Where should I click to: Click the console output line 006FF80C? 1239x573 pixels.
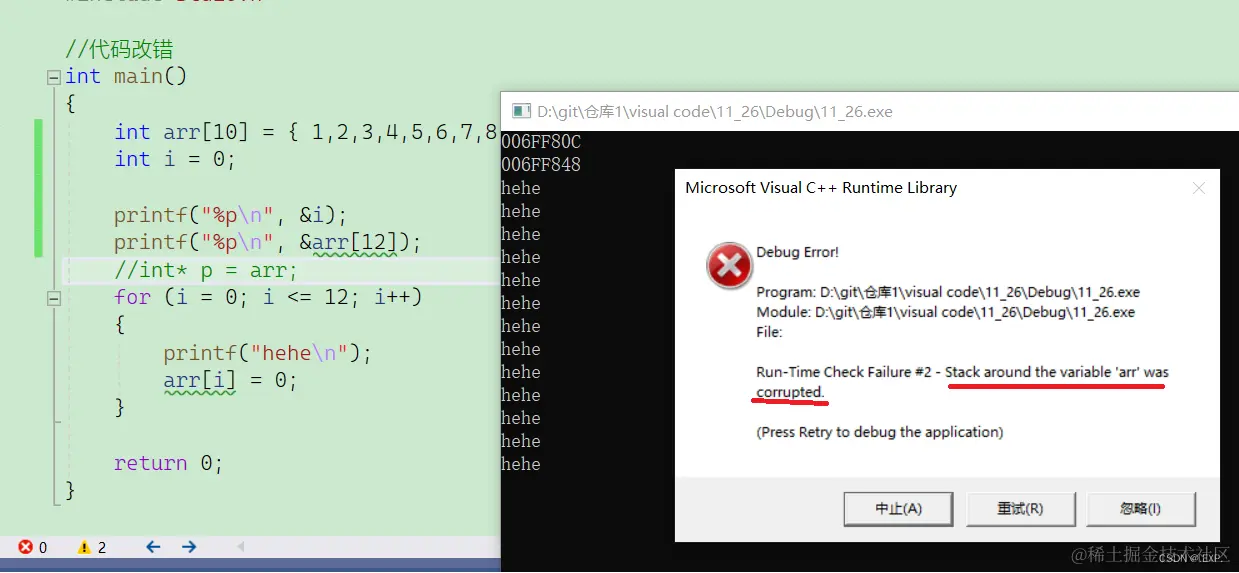tap(541, 143)
